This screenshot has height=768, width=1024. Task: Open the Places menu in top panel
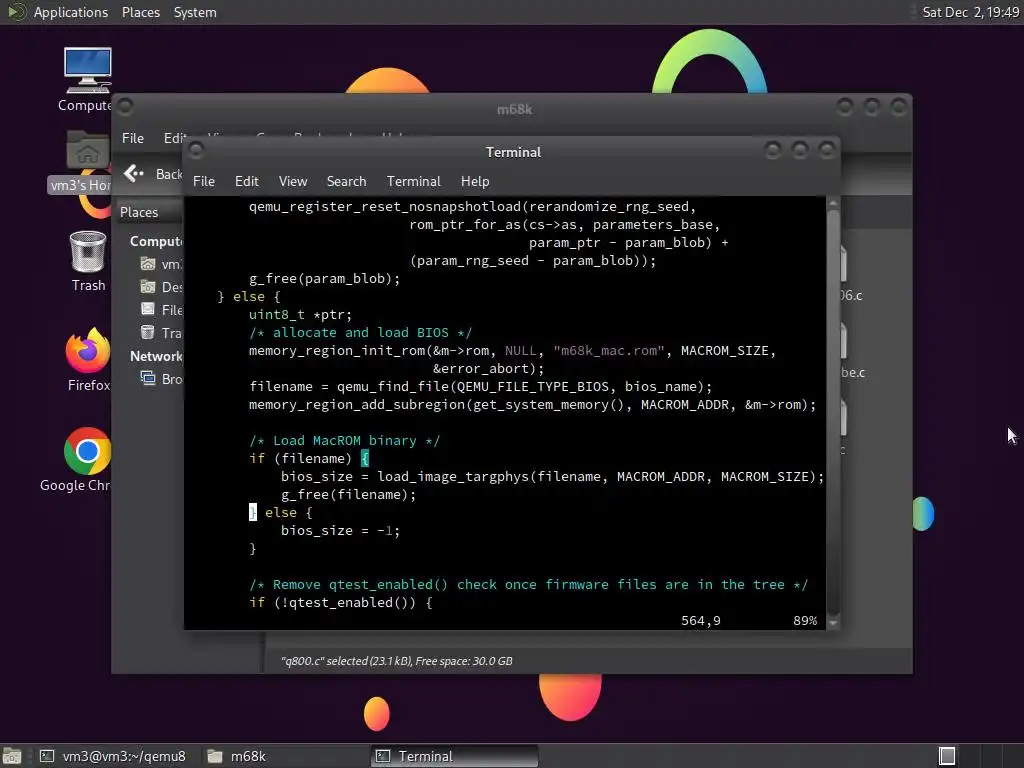point(140,12)
